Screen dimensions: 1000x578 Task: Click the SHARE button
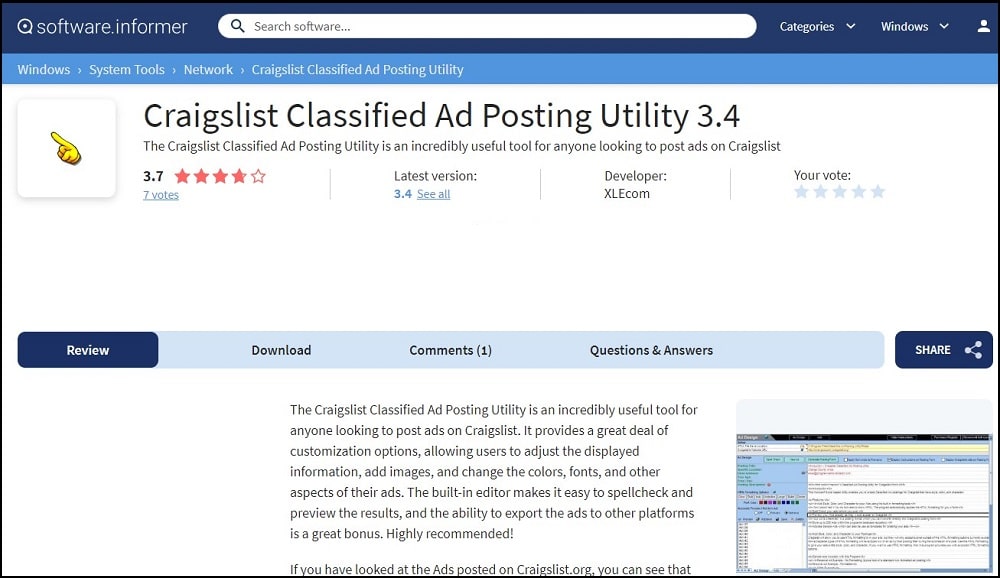943,350
